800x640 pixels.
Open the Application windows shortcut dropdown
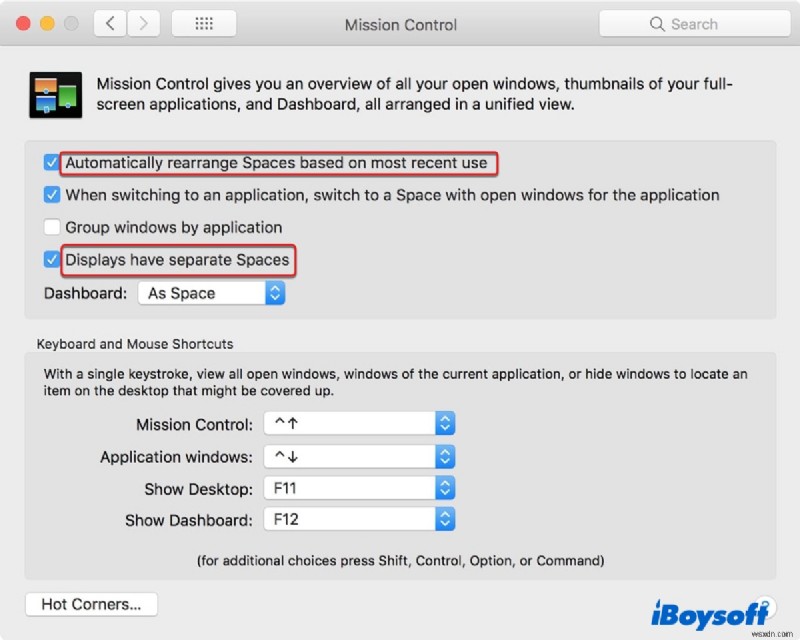[359, 456]
